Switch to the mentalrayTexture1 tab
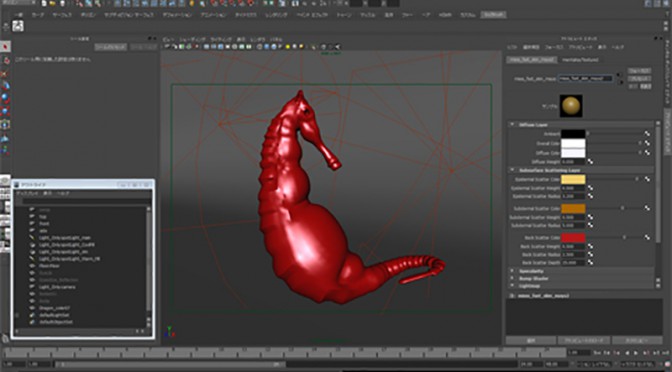This screenshot has width=672, height=372. click(580, 60)
